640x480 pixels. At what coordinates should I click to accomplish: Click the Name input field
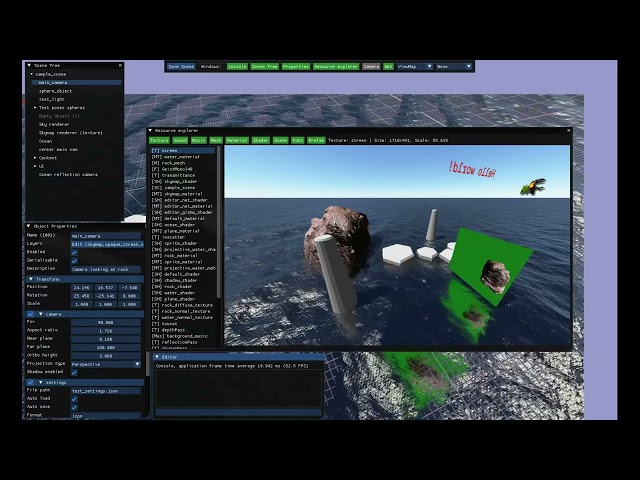106,236
